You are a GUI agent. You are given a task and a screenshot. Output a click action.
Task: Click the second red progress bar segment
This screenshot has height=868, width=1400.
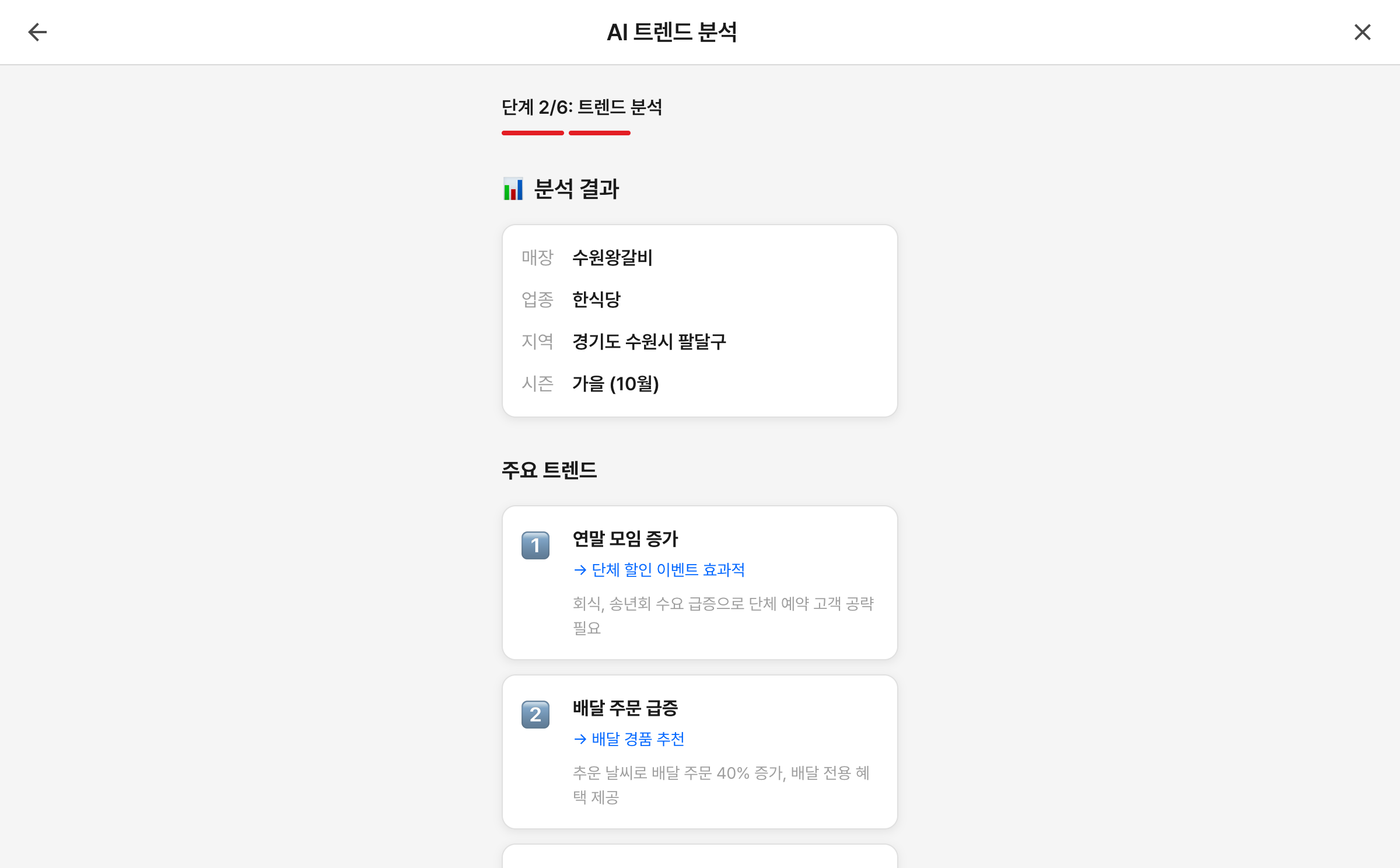(600, 133)
